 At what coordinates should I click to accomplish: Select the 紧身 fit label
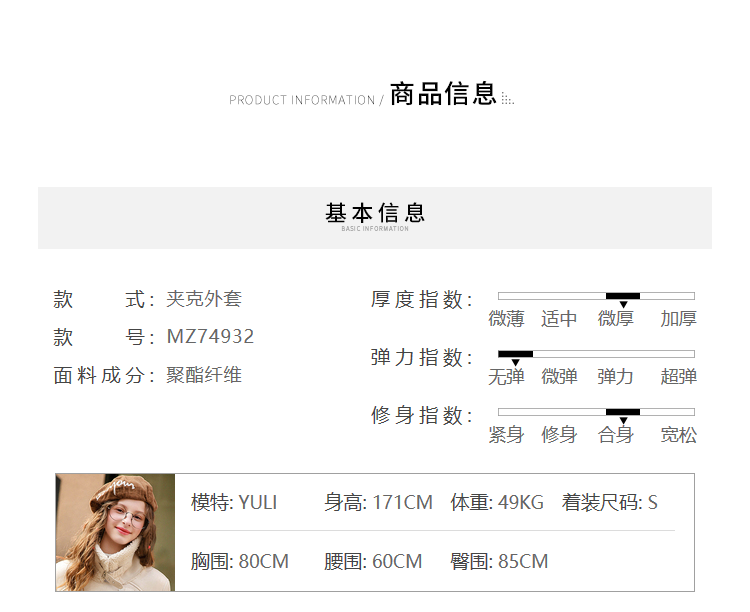click(506, 435)
